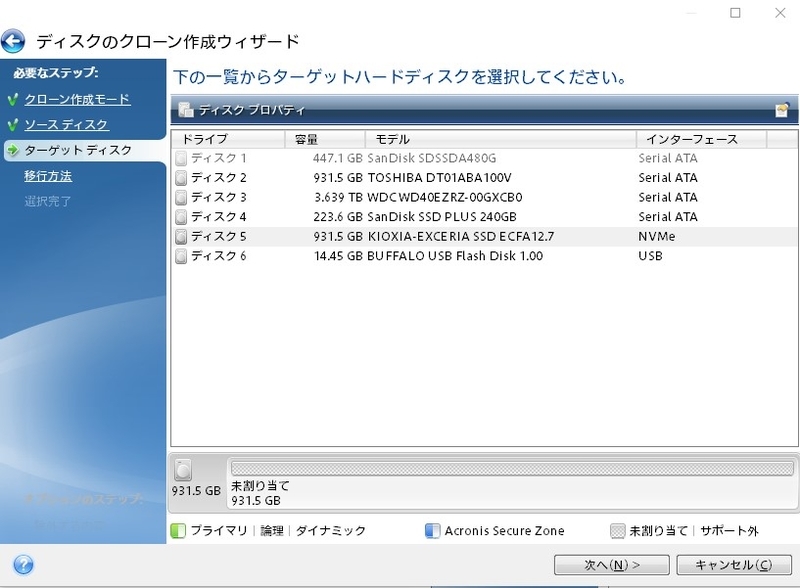Click the disk icon of ディスク 2
Viewport: 800px width, 588px height.
pos(181,178)
